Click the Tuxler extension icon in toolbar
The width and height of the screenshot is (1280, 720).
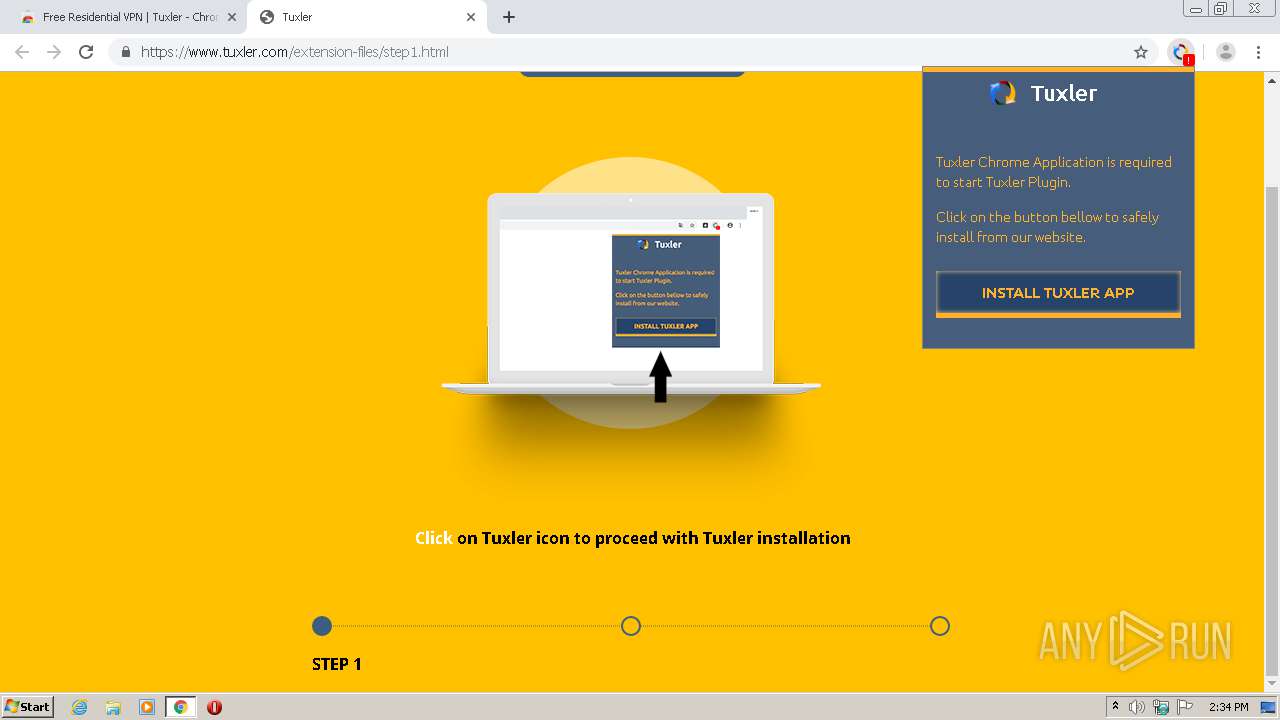(x=1182, y=52)
